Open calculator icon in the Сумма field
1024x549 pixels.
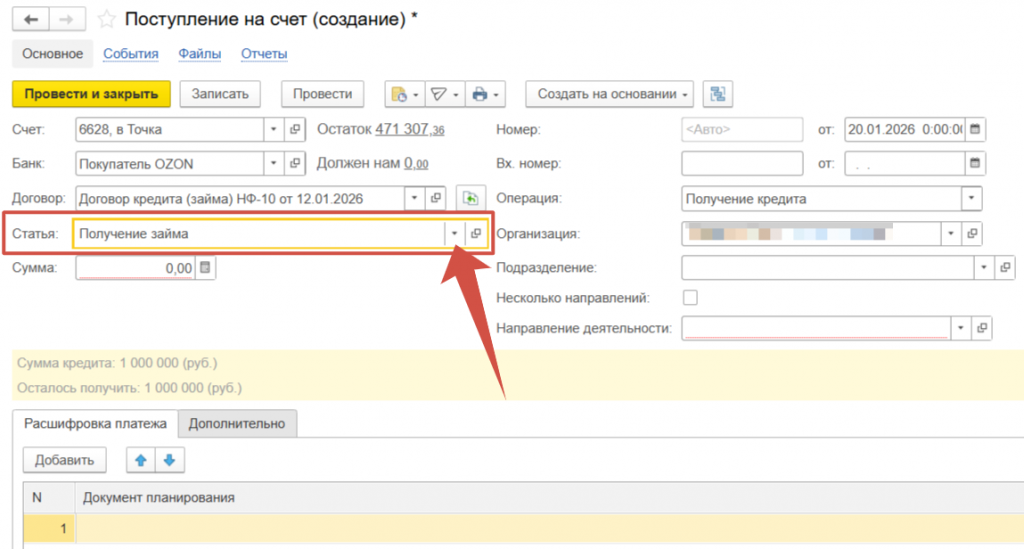(205, 268)
